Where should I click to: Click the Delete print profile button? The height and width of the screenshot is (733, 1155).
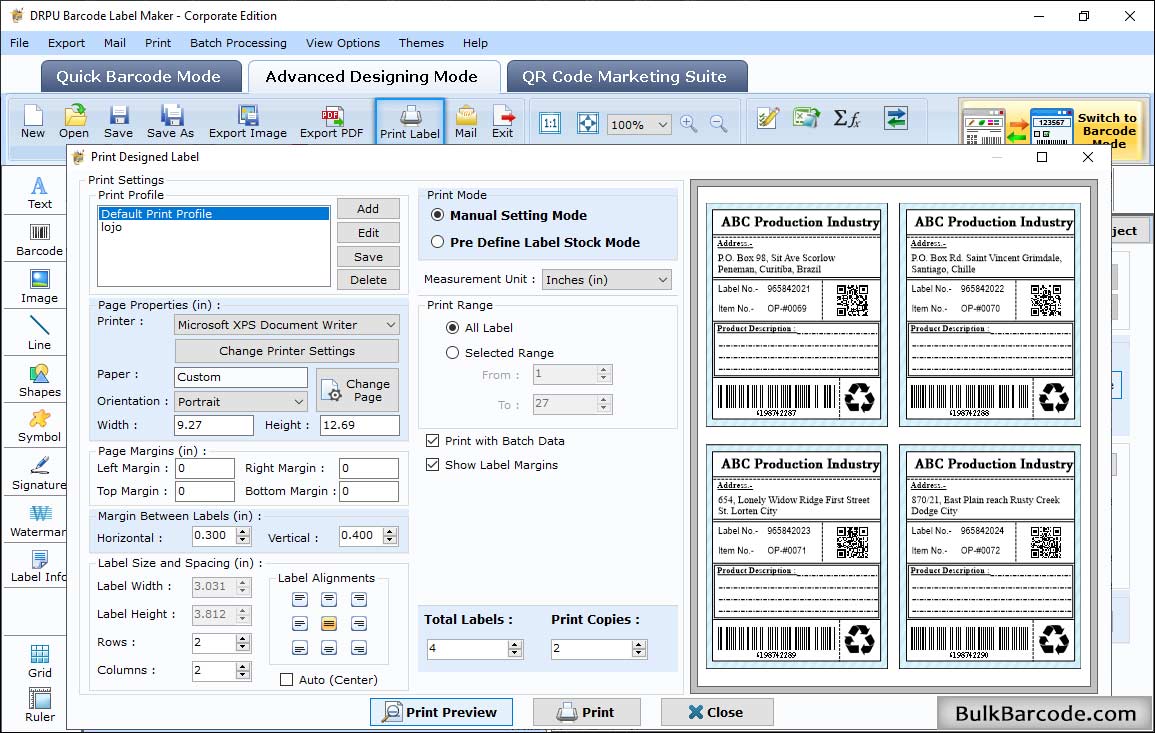coord(368,280)
